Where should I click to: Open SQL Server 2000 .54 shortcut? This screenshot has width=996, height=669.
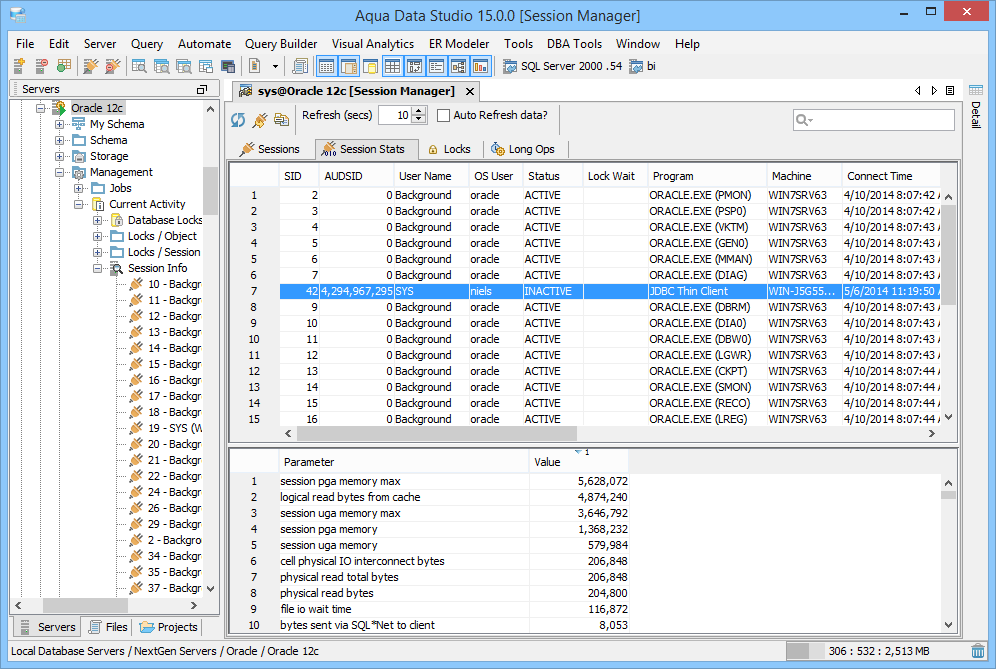(563, 66)
